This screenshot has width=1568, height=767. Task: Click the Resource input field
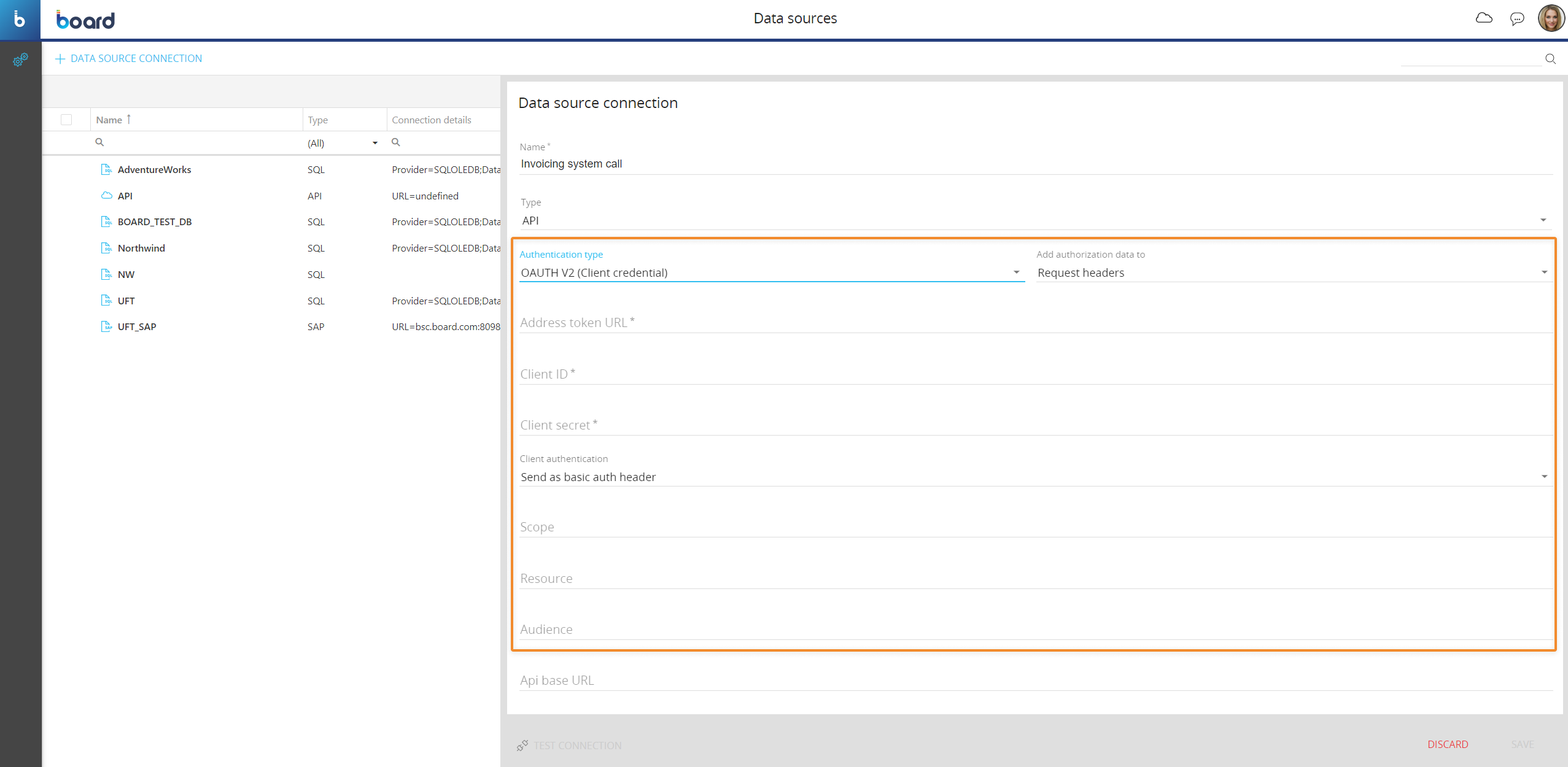[x=1036, y=579]
